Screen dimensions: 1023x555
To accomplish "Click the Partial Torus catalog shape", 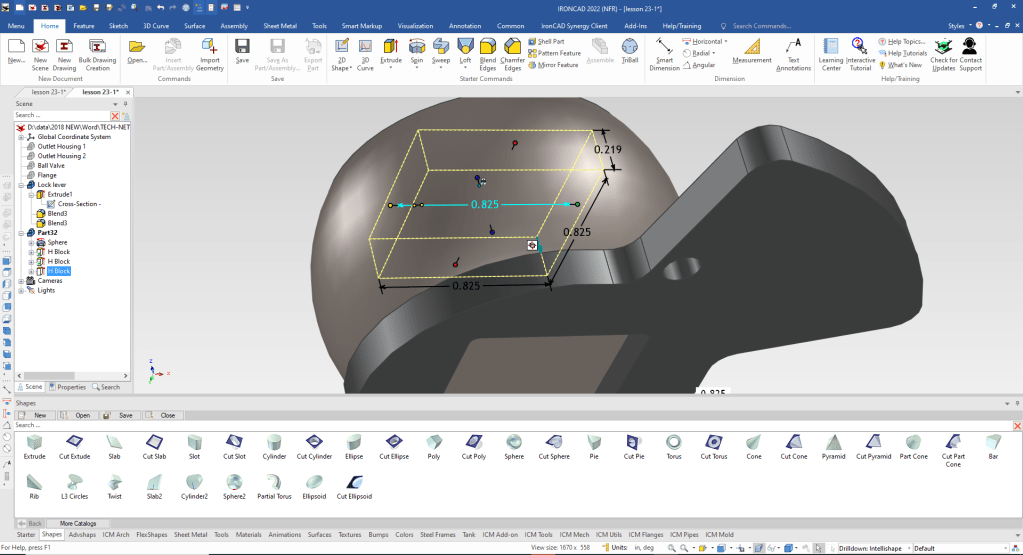I will pos(275,487).
